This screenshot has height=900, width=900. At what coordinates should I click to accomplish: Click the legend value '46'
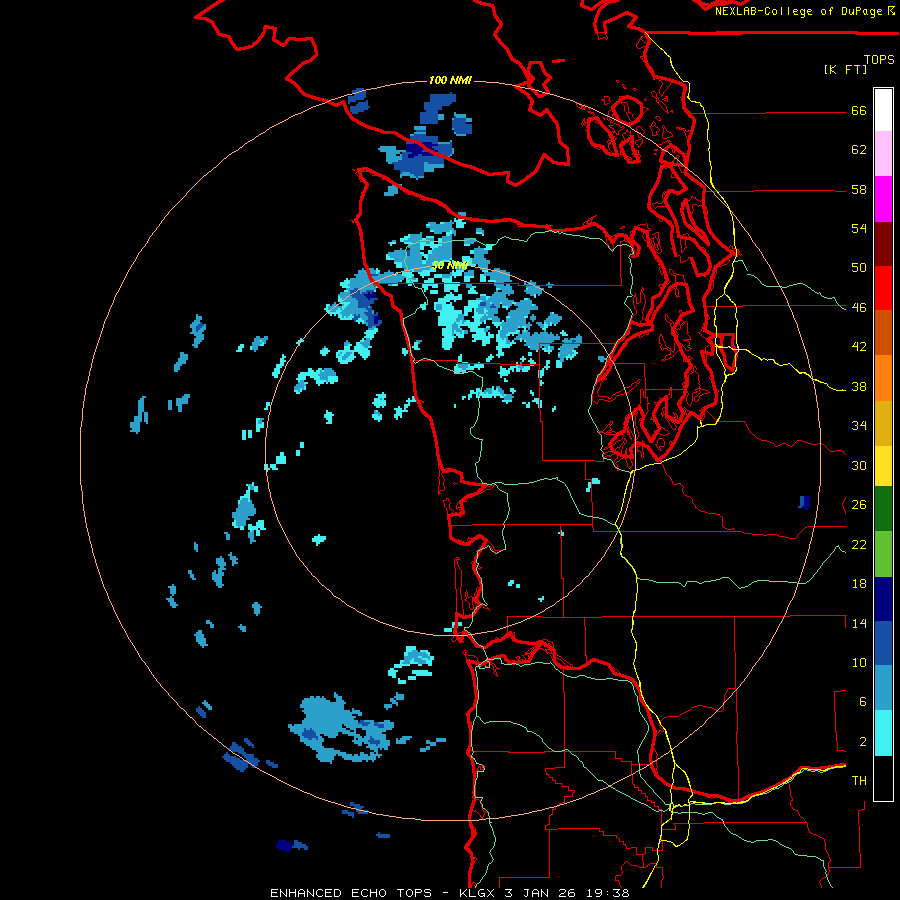coord(859,308)
